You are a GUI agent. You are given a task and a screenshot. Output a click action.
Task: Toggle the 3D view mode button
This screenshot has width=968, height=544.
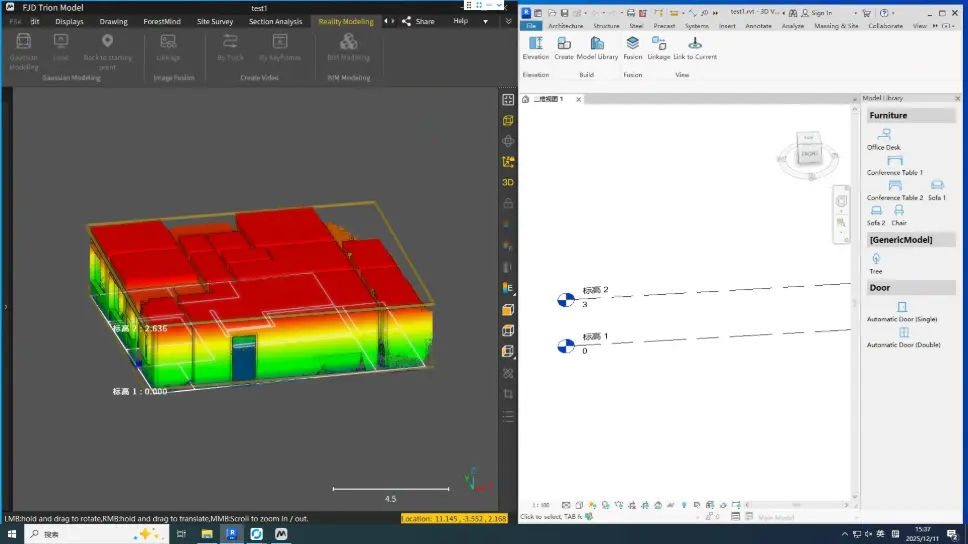tap(508, 182)
